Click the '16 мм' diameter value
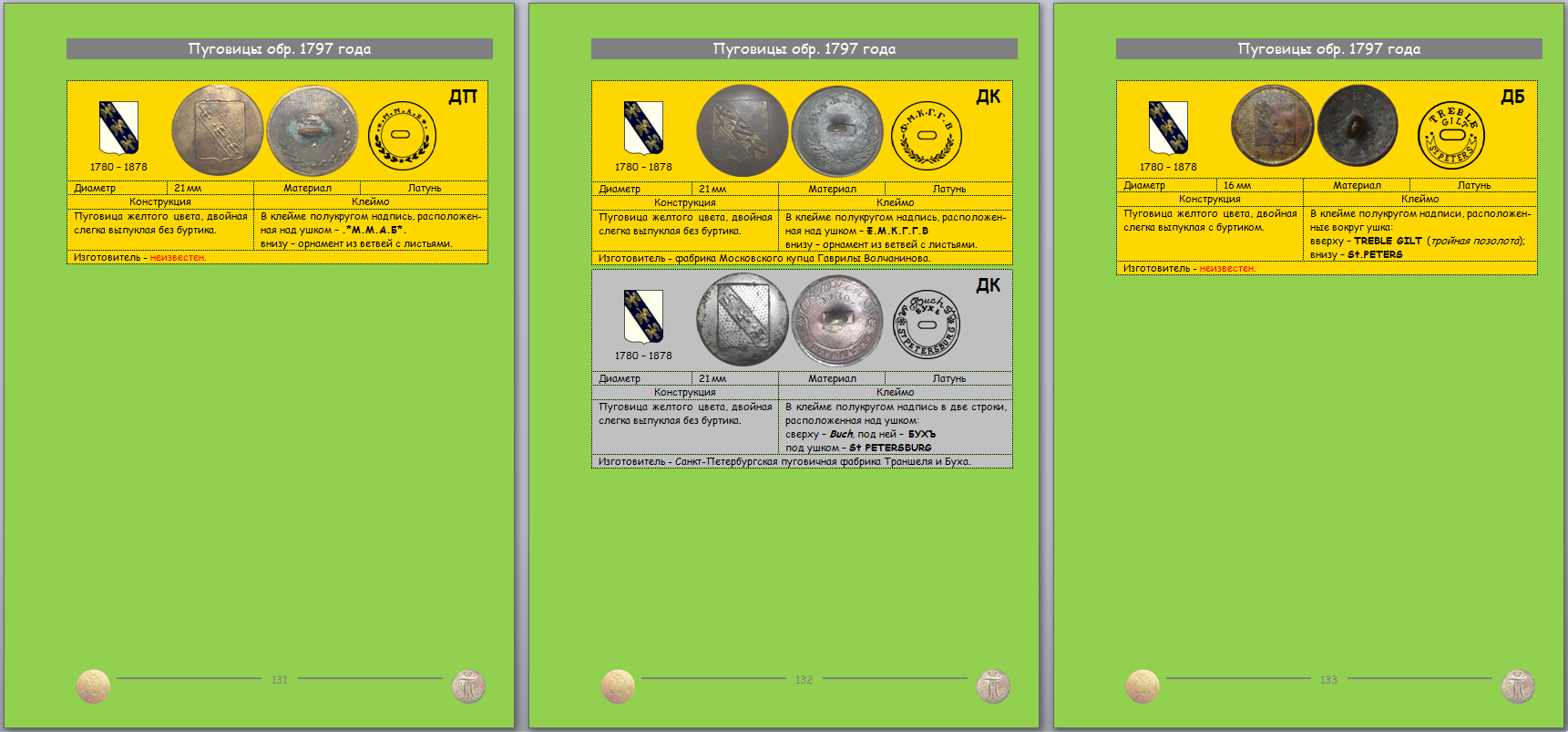Screen dimensions: 1568x732 [x=1237, y=185]
